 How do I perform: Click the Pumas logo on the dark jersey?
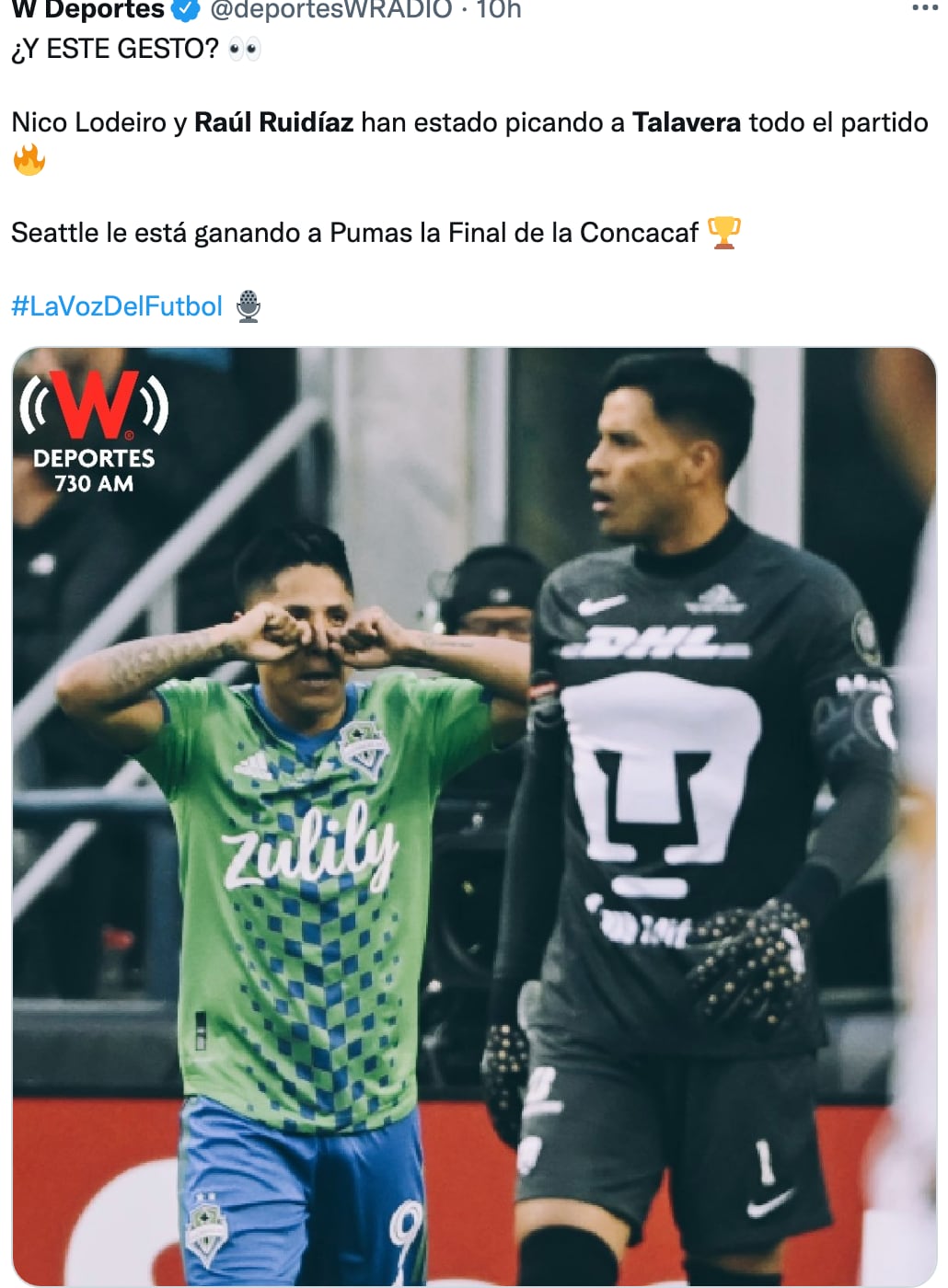661,782
